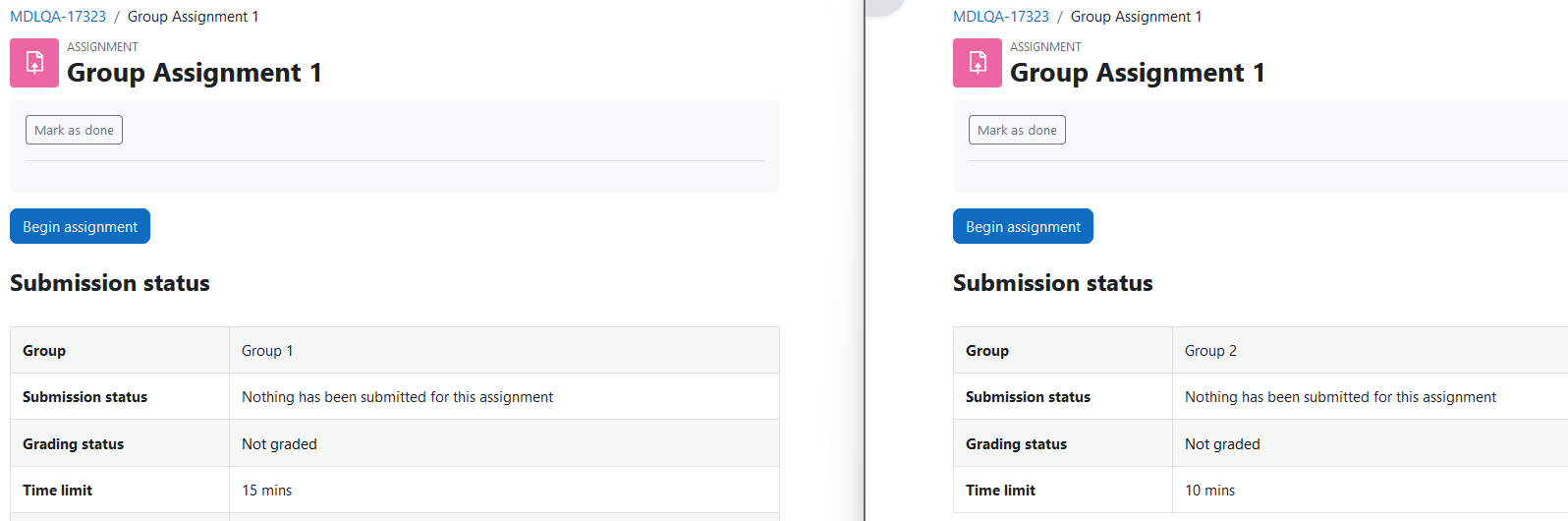1568x521 pixels.
Task: Select the '10 mins' time limit value
Action: coord(1210,491)
